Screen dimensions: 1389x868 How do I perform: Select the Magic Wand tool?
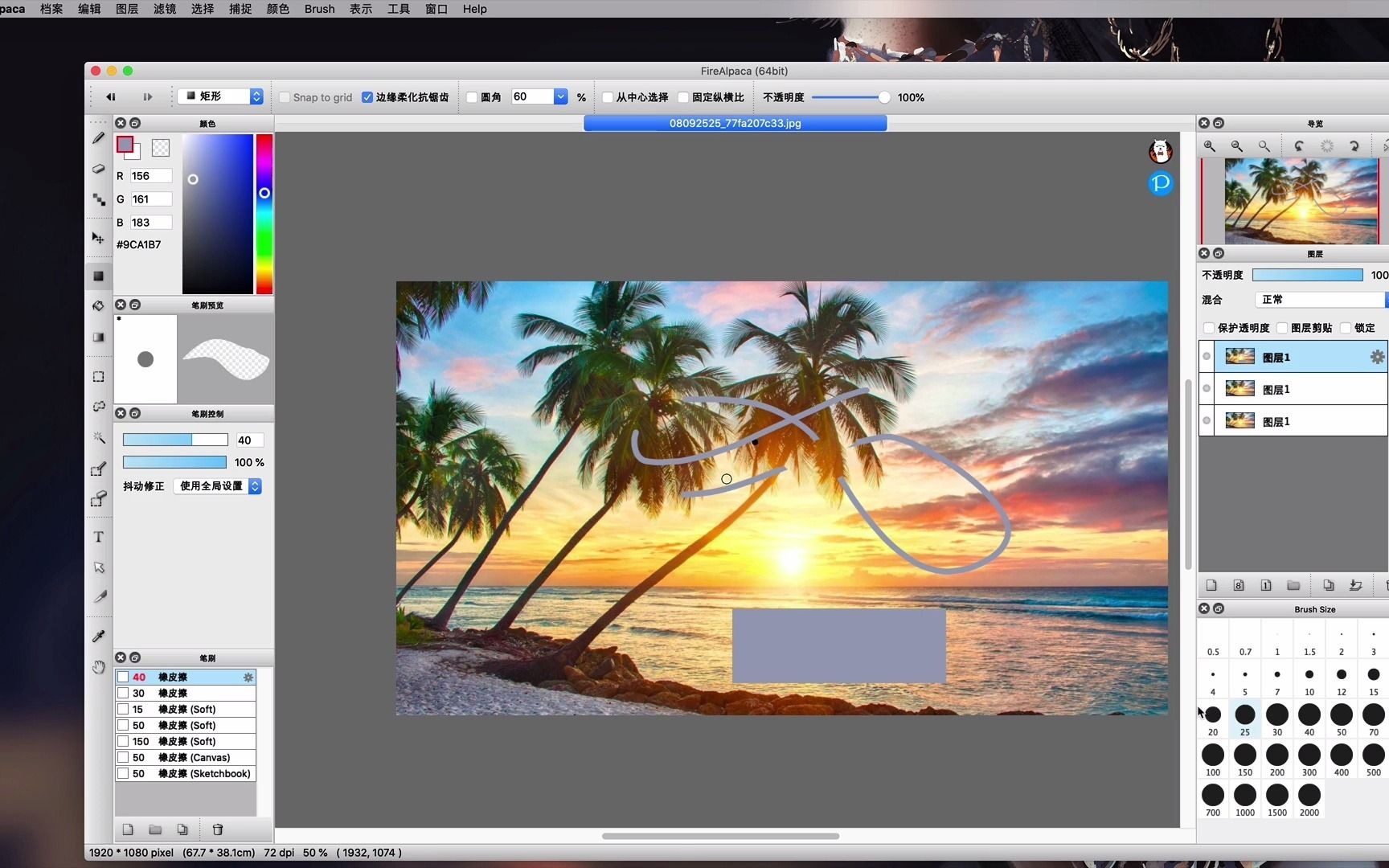click(99, 437)
